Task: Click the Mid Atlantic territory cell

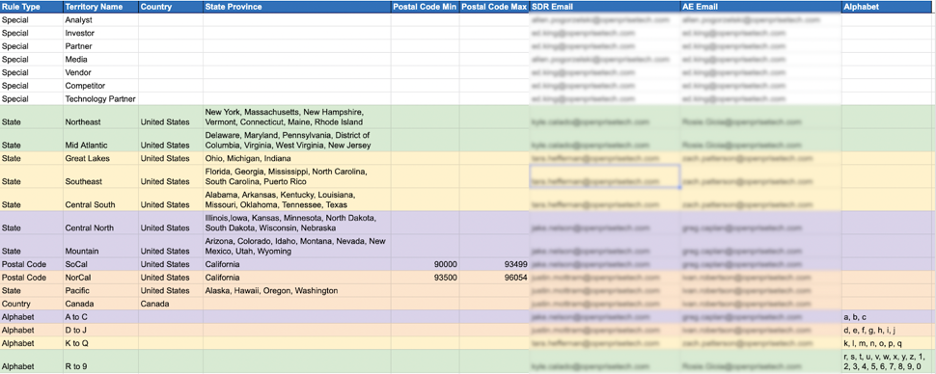Action: tap(100, 140)
